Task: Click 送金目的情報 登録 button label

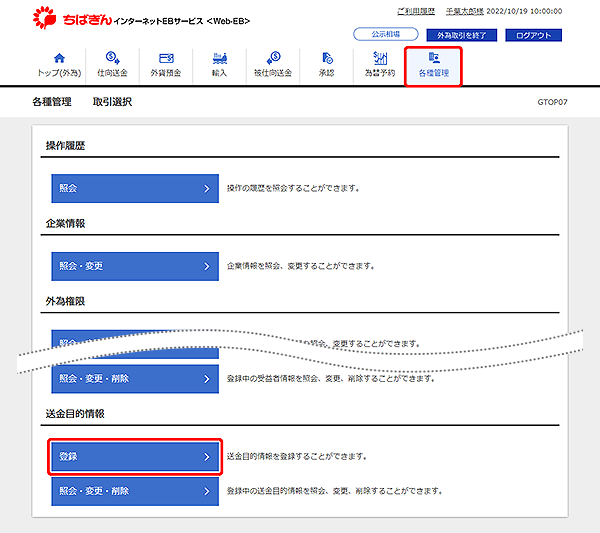Action: click(68, 456)
